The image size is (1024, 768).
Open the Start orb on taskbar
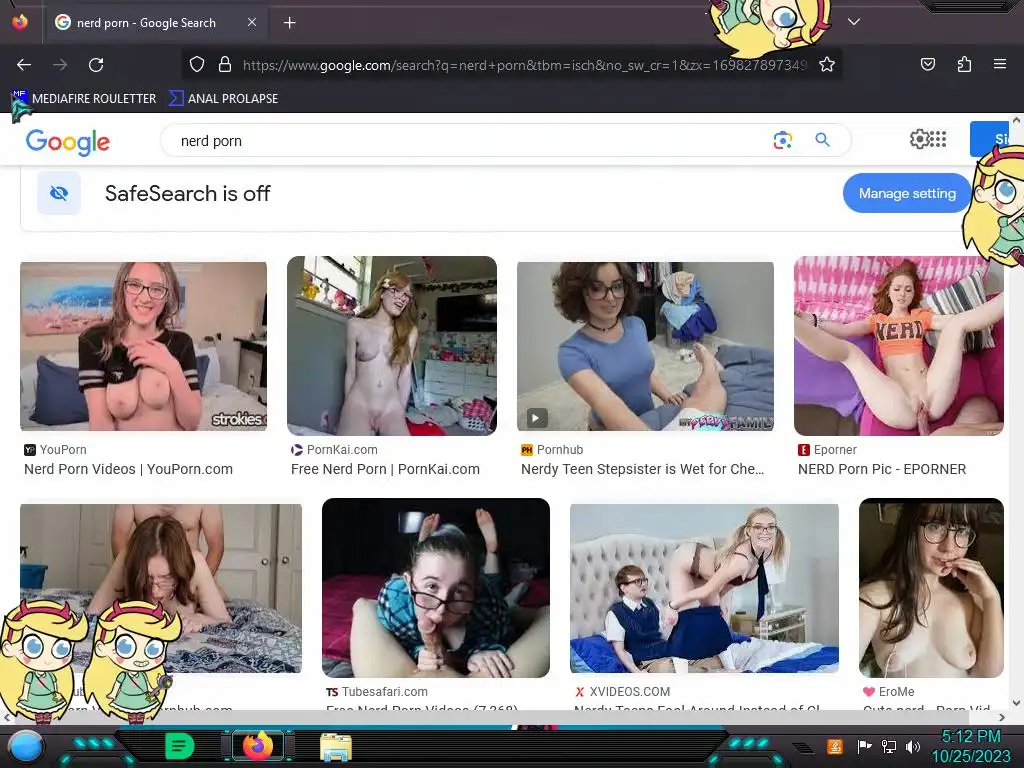click(x=25, y=746)
